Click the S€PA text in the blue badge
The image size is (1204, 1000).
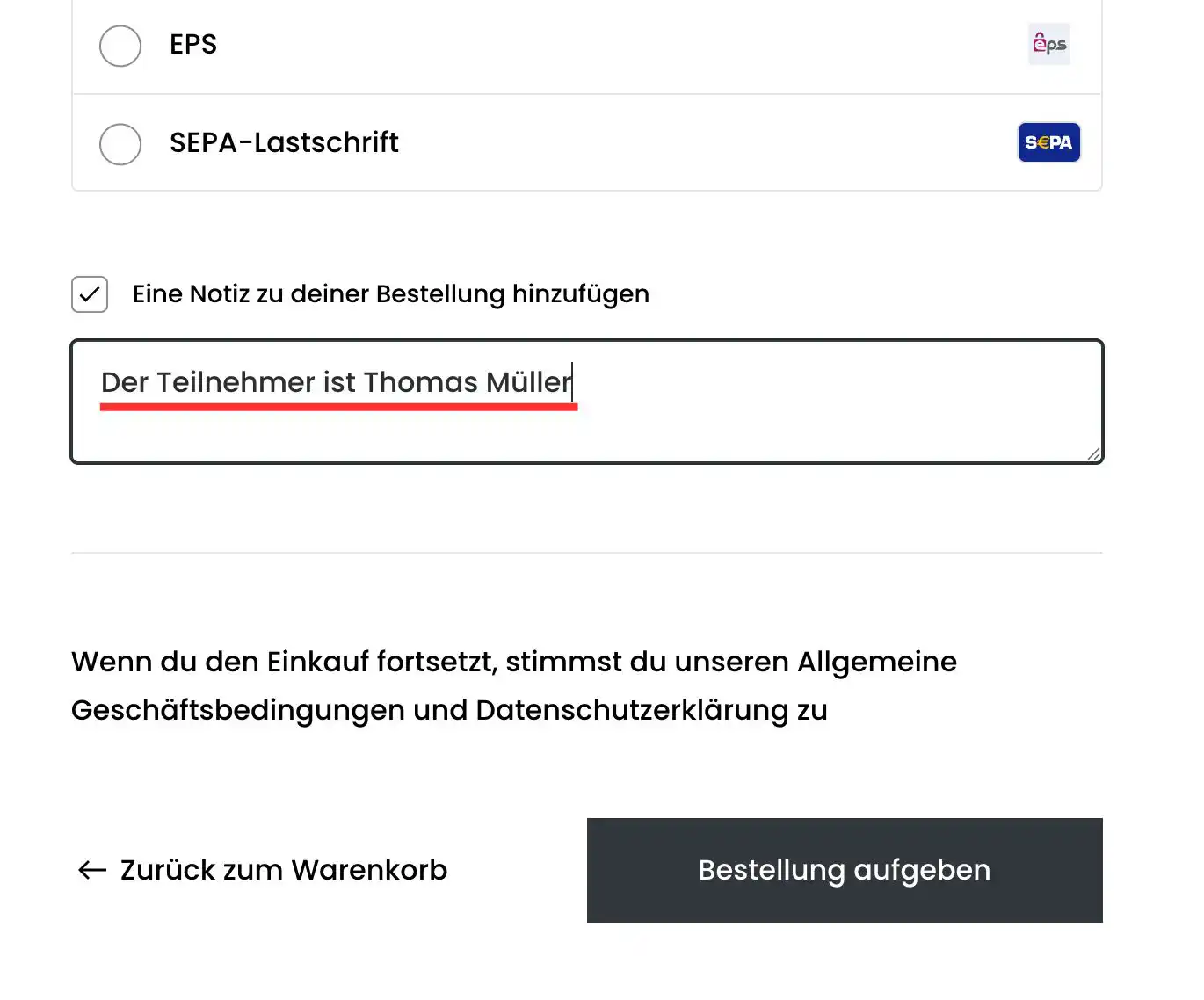[x=1048, y=141]
